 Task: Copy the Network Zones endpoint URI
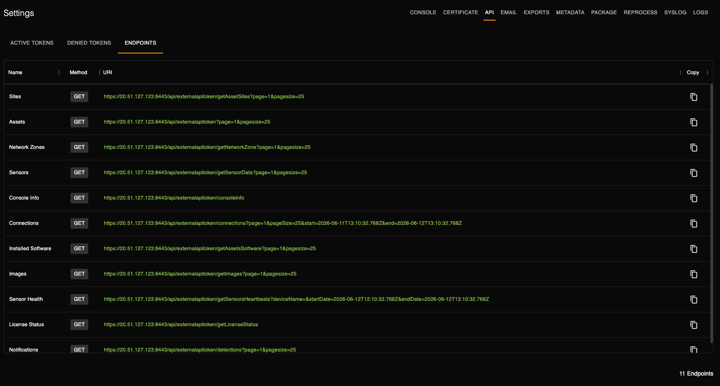pos(693,147)
